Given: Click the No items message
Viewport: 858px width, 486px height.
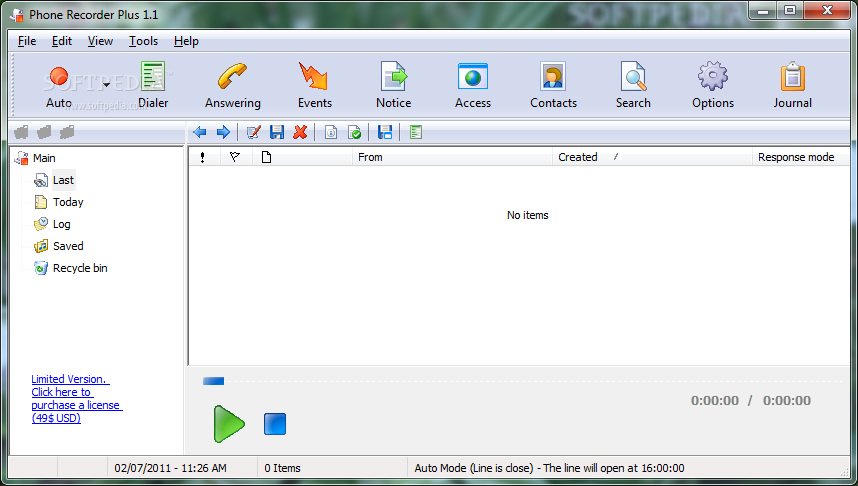Looking at the screenshot, I should 527,215.
